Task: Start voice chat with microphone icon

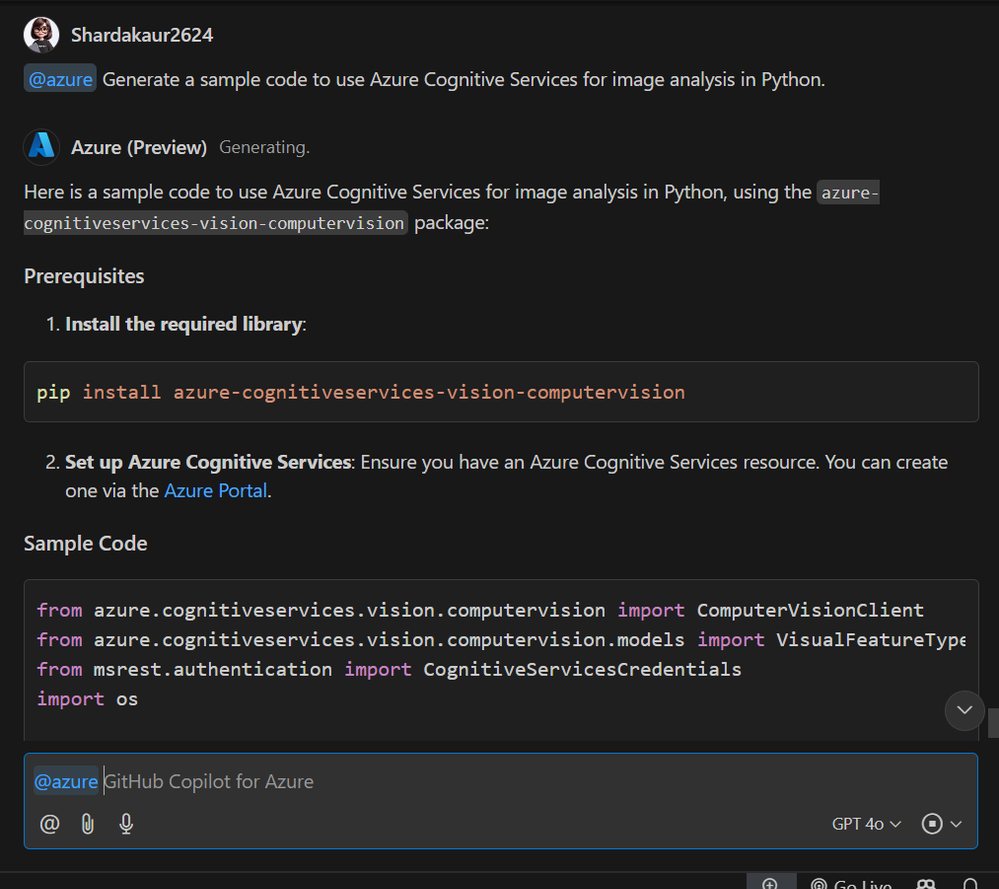Action: pos(126,824)
